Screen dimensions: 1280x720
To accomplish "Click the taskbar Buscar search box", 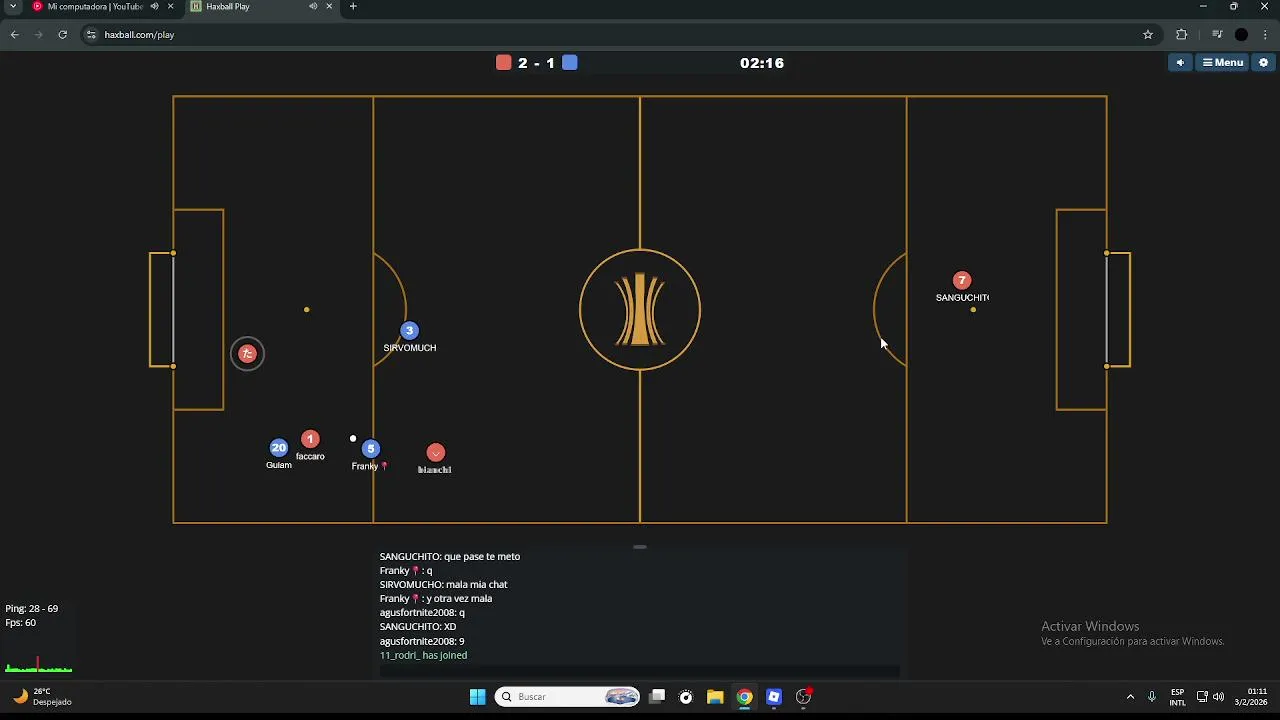I will point(569,697).
